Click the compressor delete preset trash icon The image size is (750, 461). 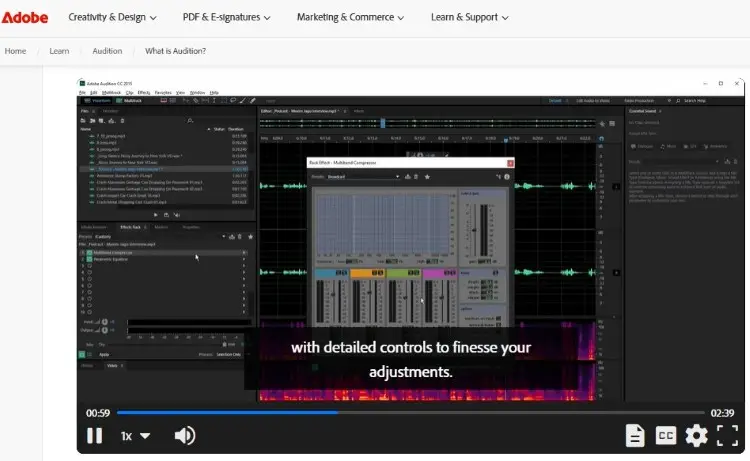point(416,176)
